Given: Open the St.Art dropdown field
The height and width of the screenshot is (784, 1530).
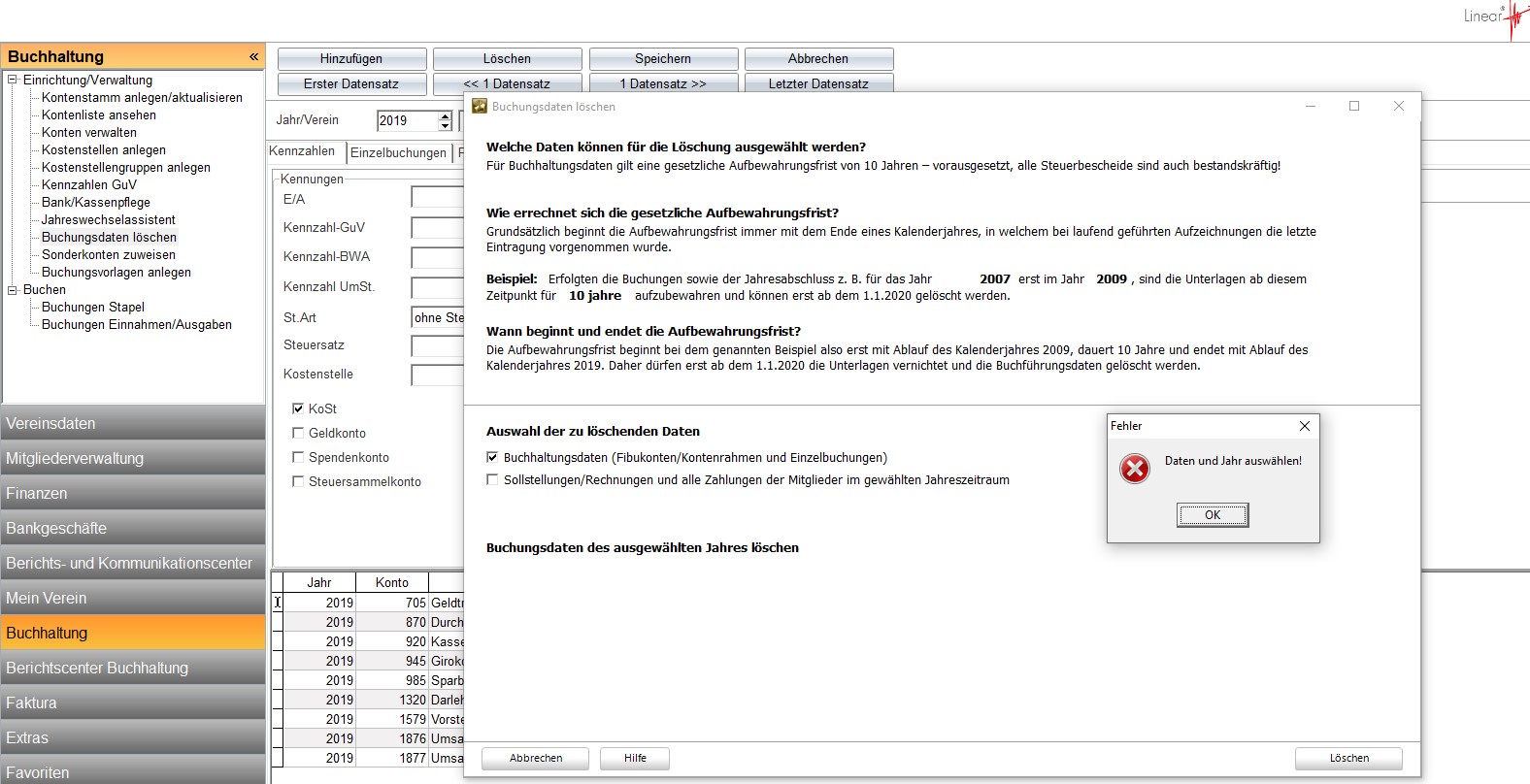Looking at the screenshot, I should tap(438, 317).
